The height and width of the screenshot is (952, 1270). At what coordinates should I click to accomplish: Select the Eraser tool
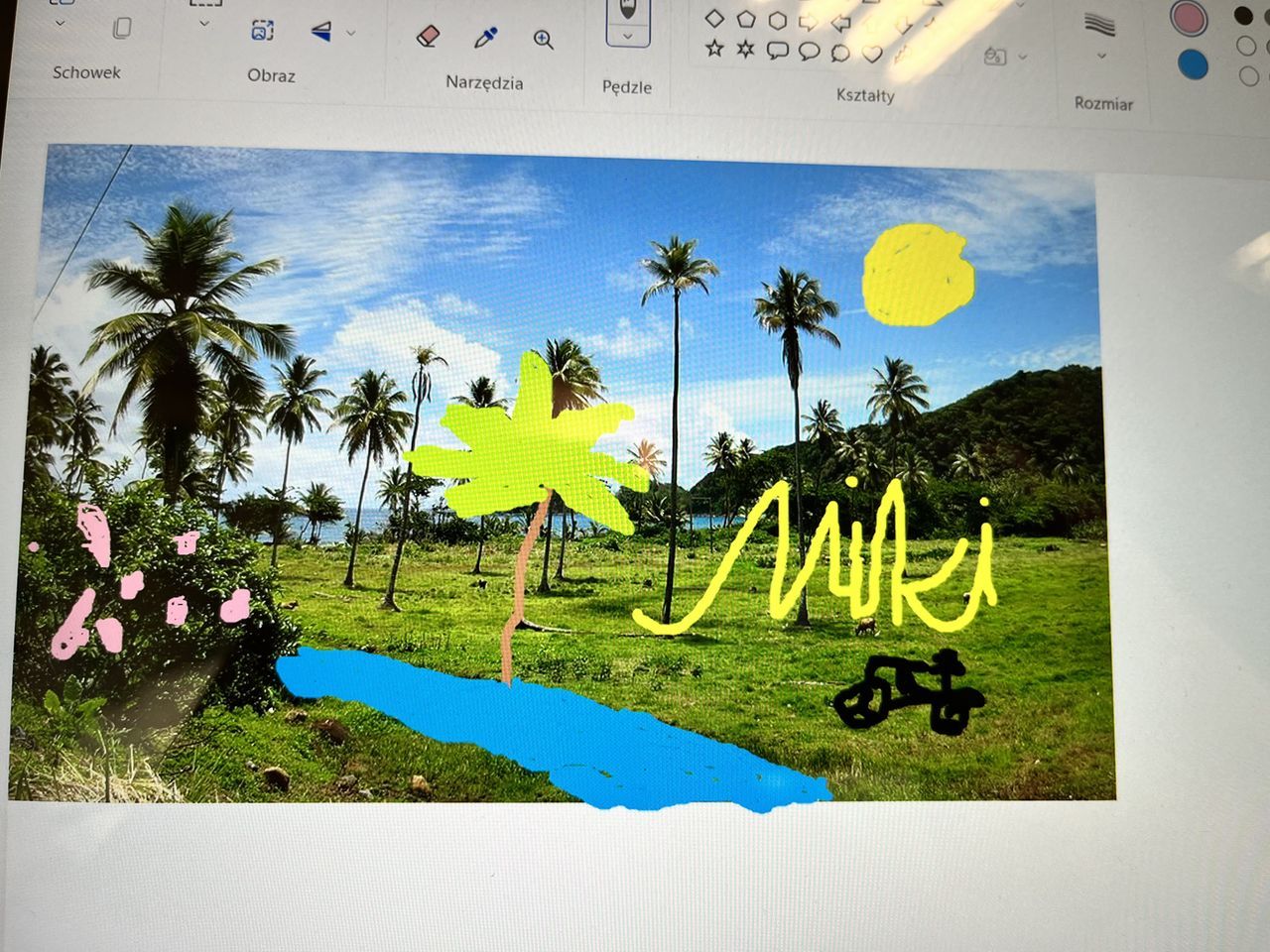[428, 36]
